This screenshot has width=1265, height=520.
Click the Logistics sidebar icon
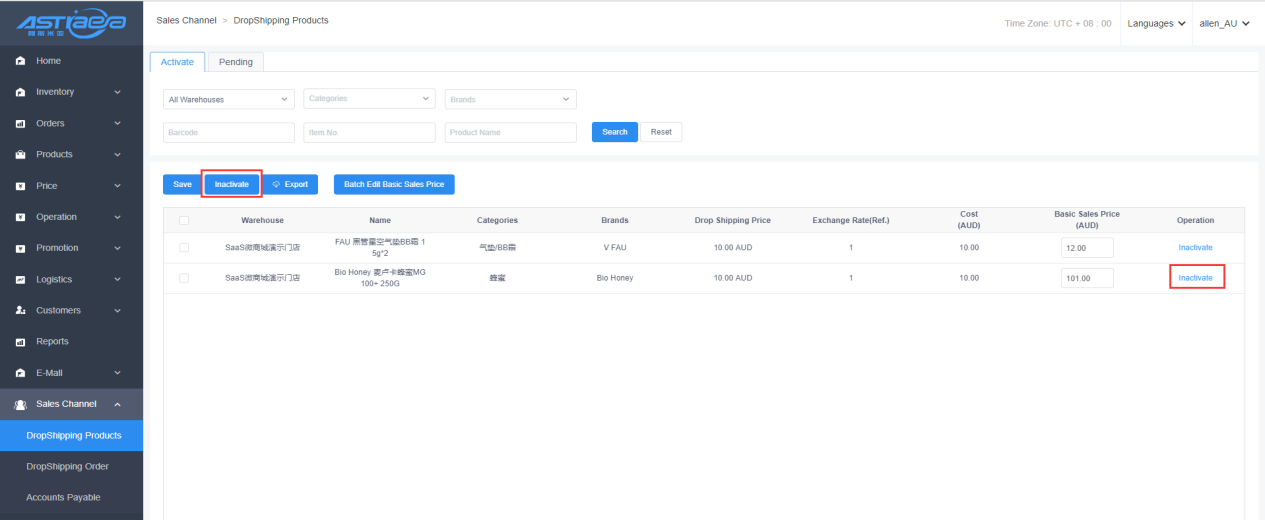20,280
